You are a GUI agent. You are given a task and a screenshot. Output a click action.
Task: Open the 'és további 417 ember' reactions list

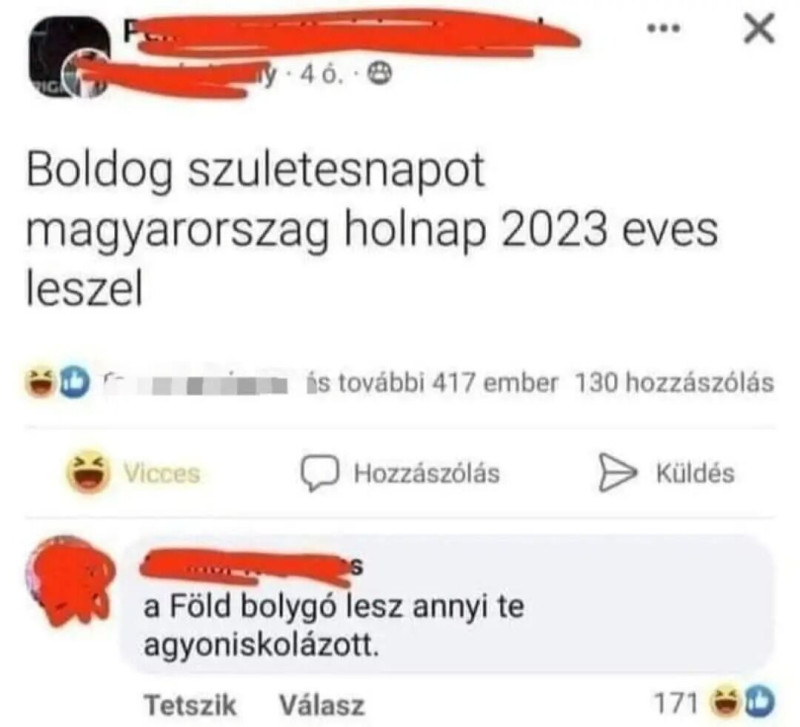(x=433, y=383)
